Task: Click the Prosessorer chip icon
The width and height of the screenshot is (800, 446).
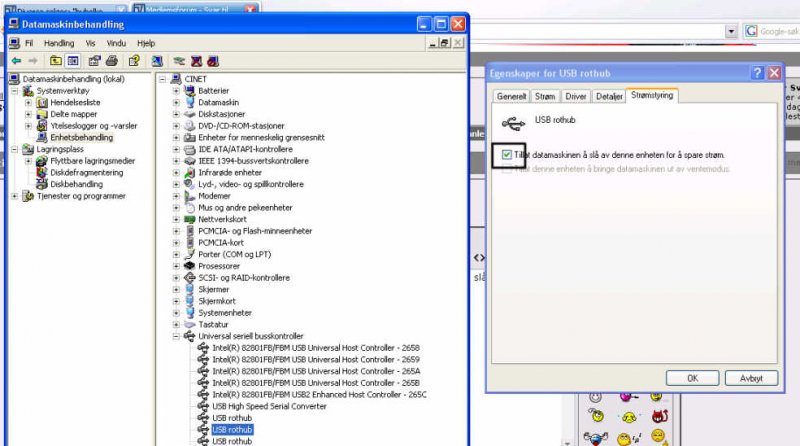Action: coord(190,266)
